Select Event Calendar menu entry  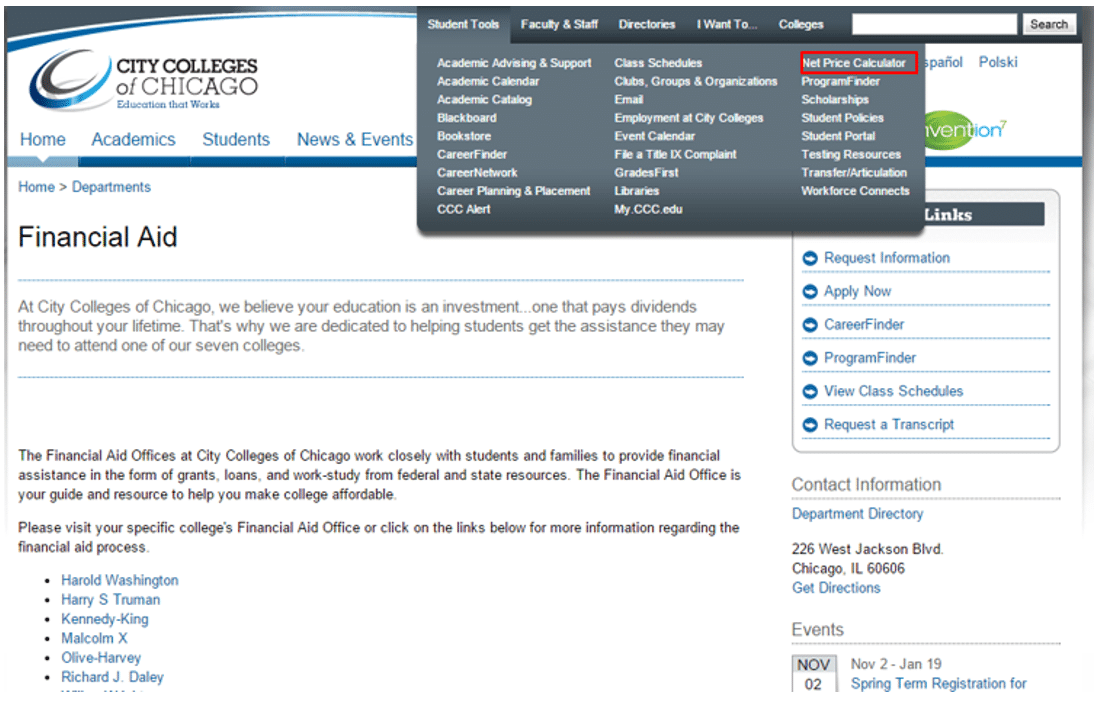click(x=655, y=136)
